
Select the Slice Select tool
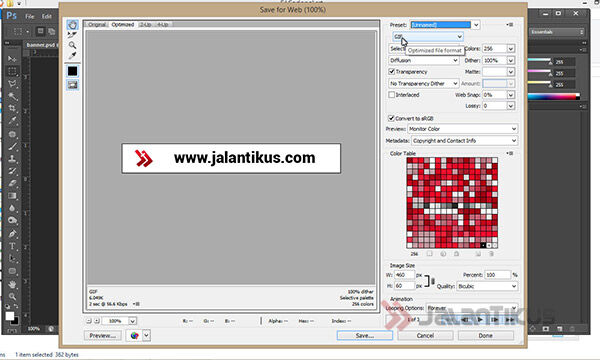[72, 35]
